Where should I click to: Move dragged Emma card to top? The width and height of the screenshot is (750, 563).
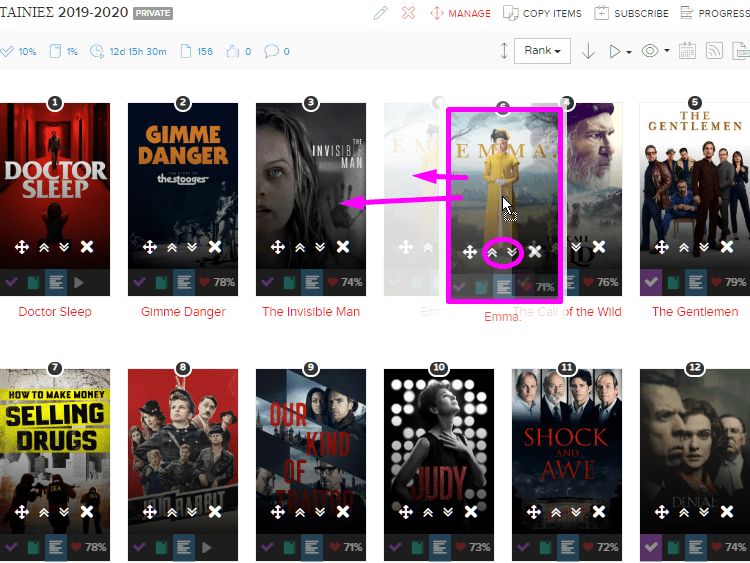click(492, 252)
